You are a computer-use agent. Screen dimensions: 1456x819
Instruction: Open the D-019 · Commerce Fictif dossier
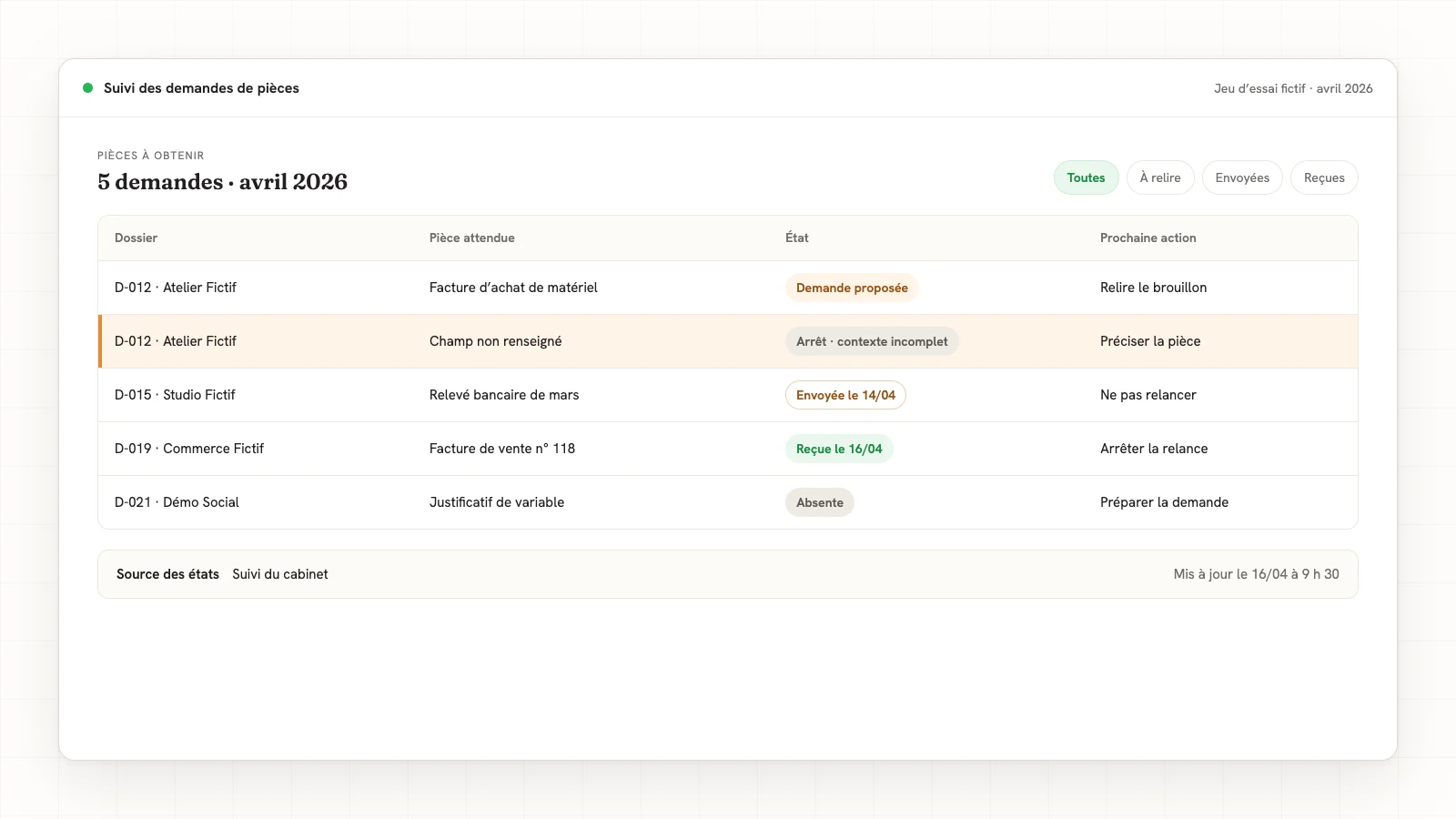pos(189,449)
